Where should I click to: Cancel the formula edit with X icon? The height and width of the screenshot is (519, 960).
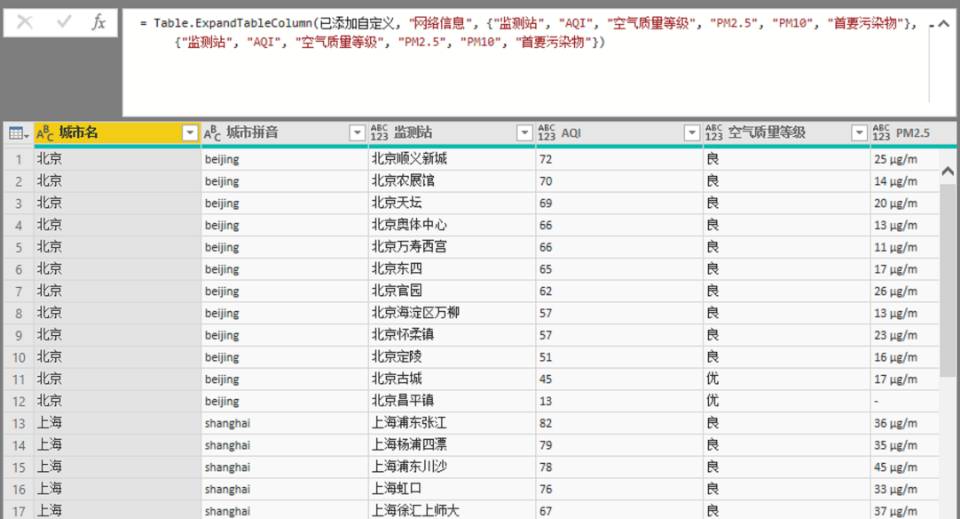pos(25,23)
